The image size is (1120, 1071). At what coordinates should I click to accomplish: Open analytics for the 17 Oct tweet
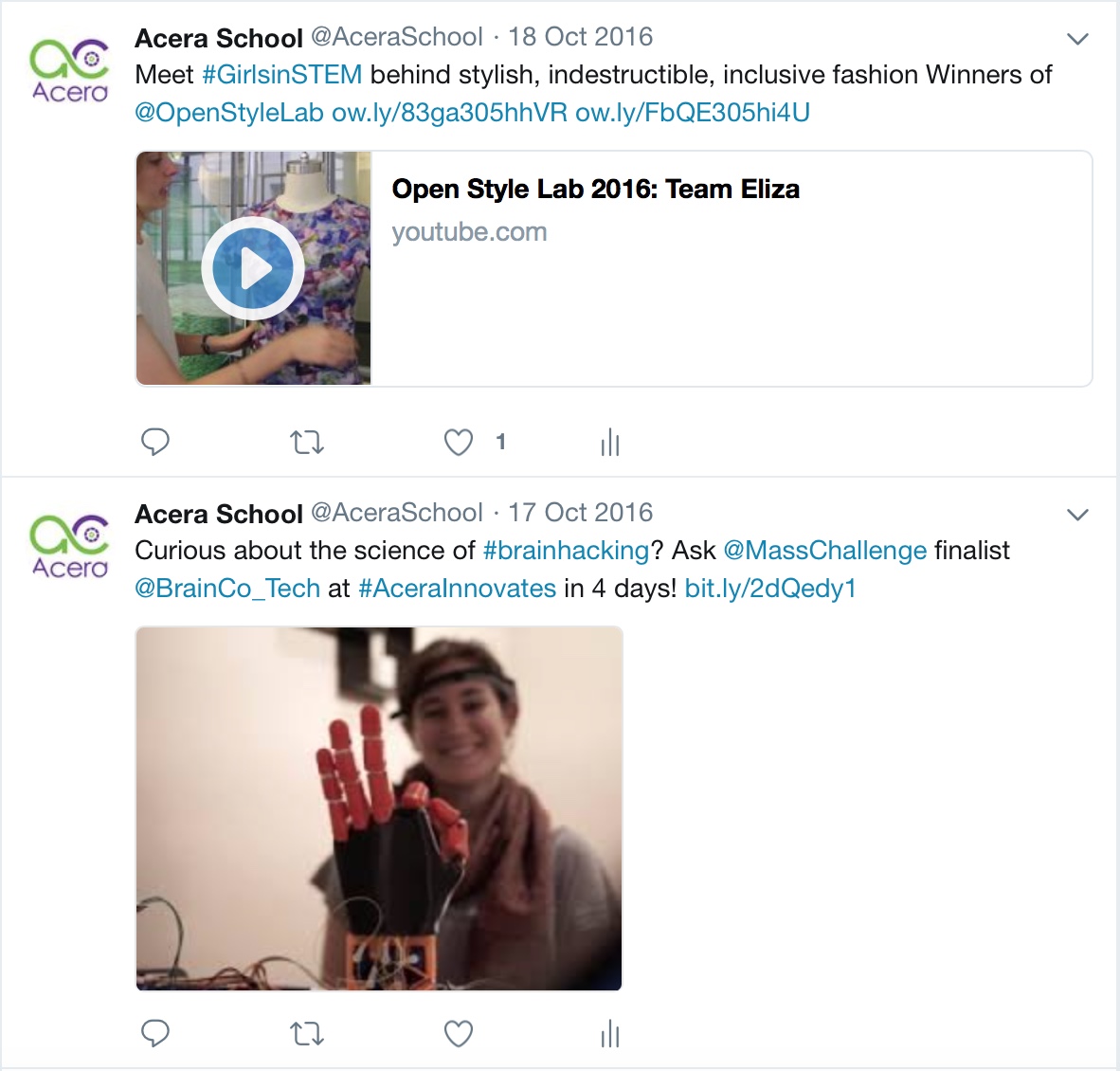[610, 1033]
